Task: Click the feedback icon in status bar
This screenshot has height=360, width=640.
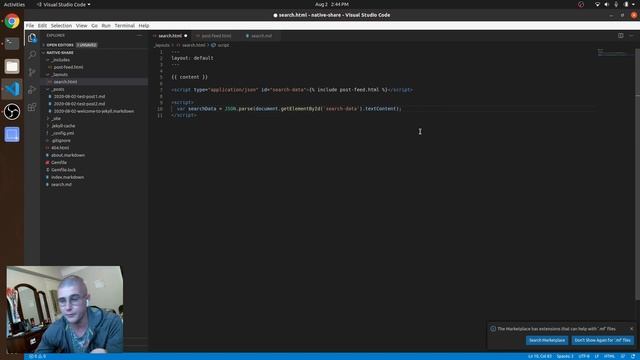Action: (x=623, y=356)
